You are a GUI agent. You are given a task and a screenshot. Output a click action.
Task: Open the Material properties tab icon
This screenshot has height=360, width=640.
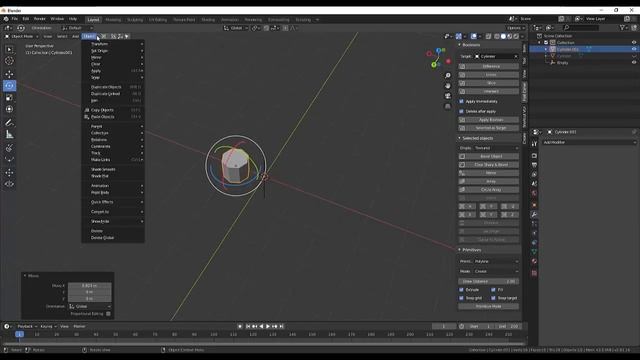point(534,261)
